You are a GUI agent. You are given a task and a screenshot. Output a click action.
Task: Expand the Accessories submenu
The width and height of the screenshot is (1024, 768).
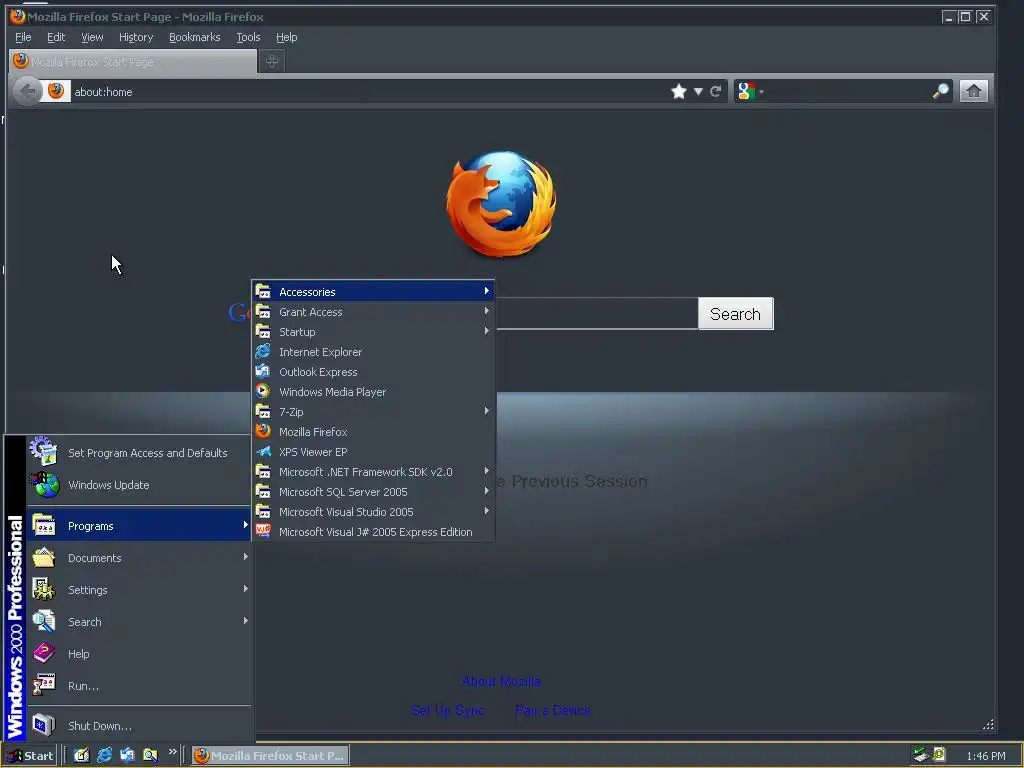pyautogui.click(x=373, y=291)
